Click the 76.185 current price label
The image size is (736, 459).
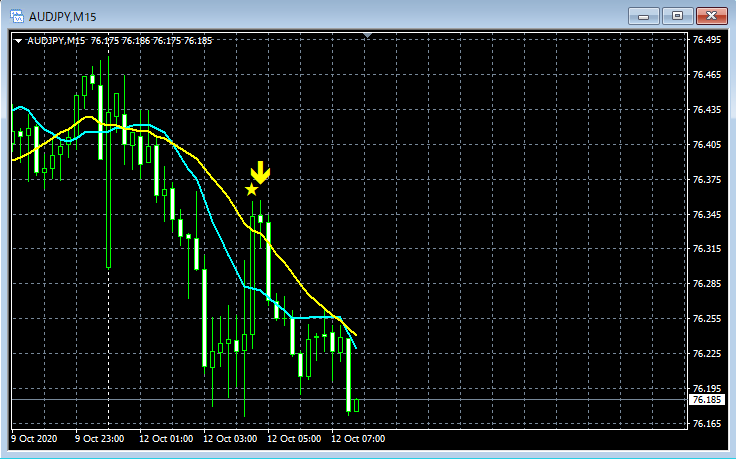706,400
